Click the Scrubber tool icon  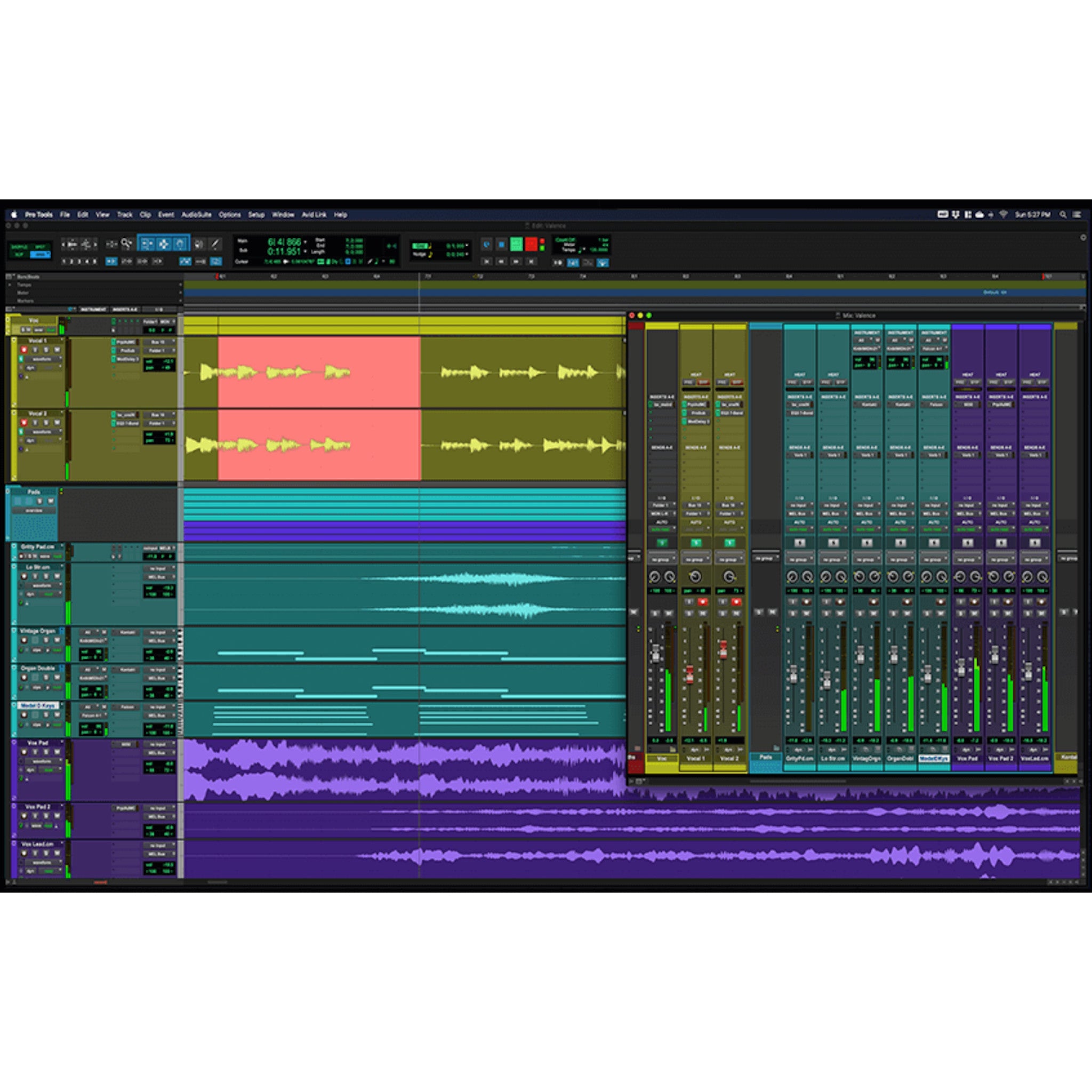pos(200,243)
